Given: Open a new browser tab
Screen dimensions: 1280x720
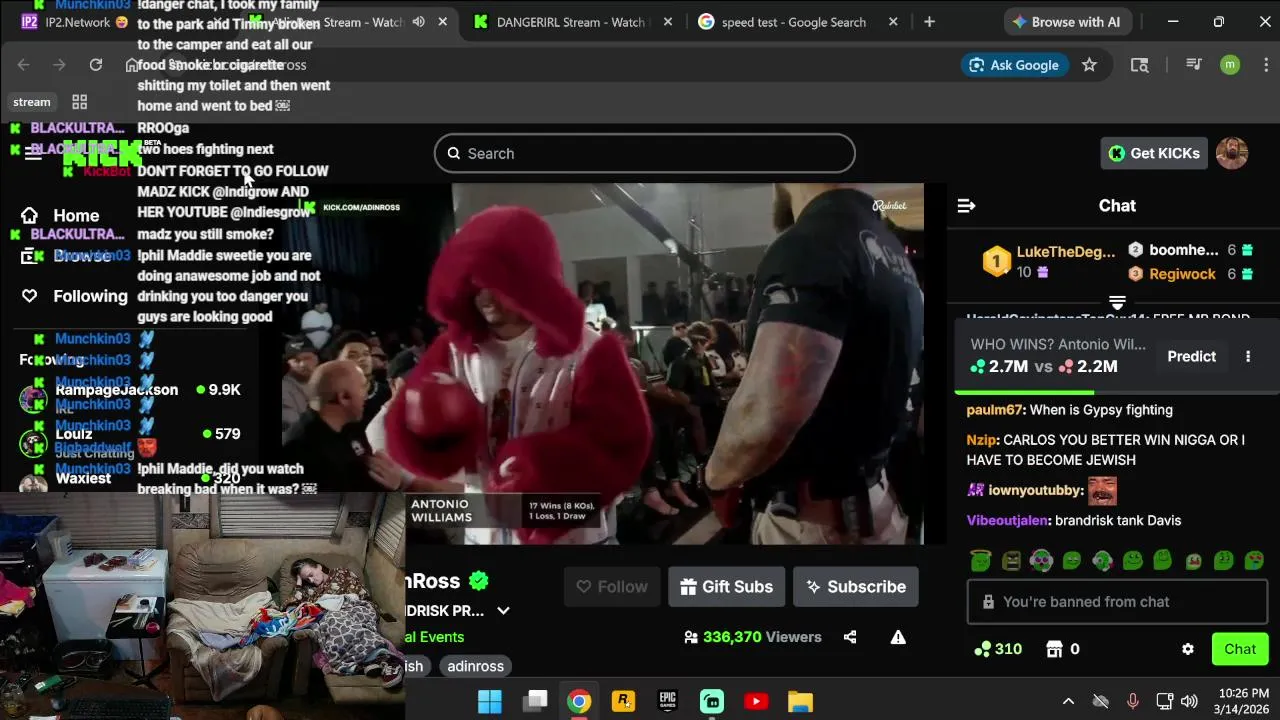Looking at the screenshot, I should [929, 22].
